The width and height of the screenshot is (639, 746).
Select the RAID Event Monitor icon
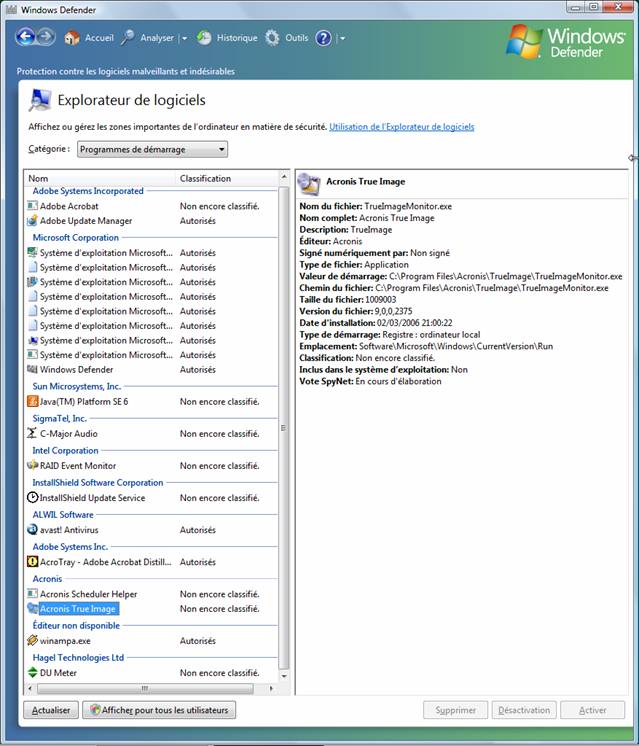[x=32, y=465]
